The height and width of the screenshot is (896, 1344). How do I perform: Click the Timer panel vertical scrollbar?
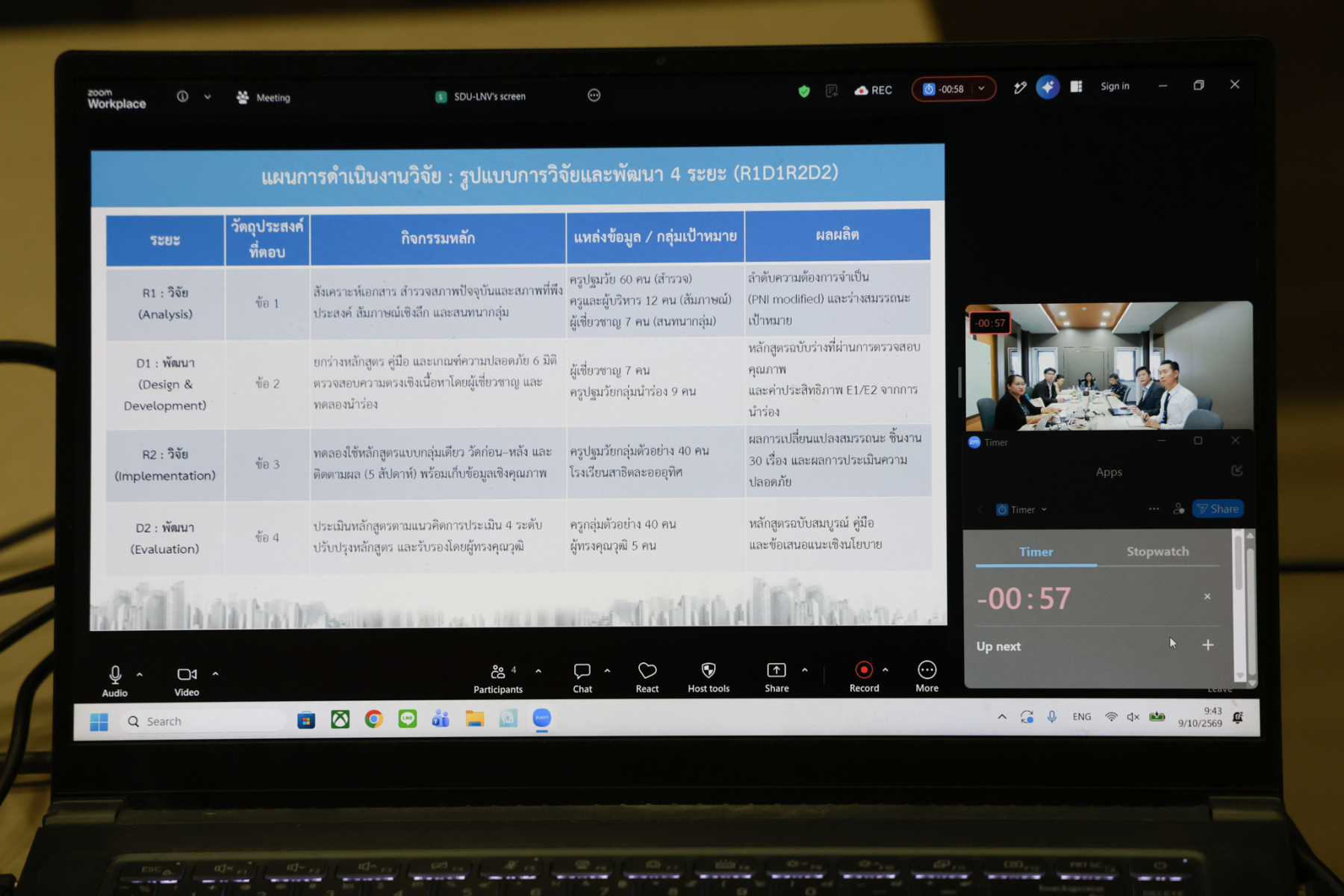tap(1239, 605)
